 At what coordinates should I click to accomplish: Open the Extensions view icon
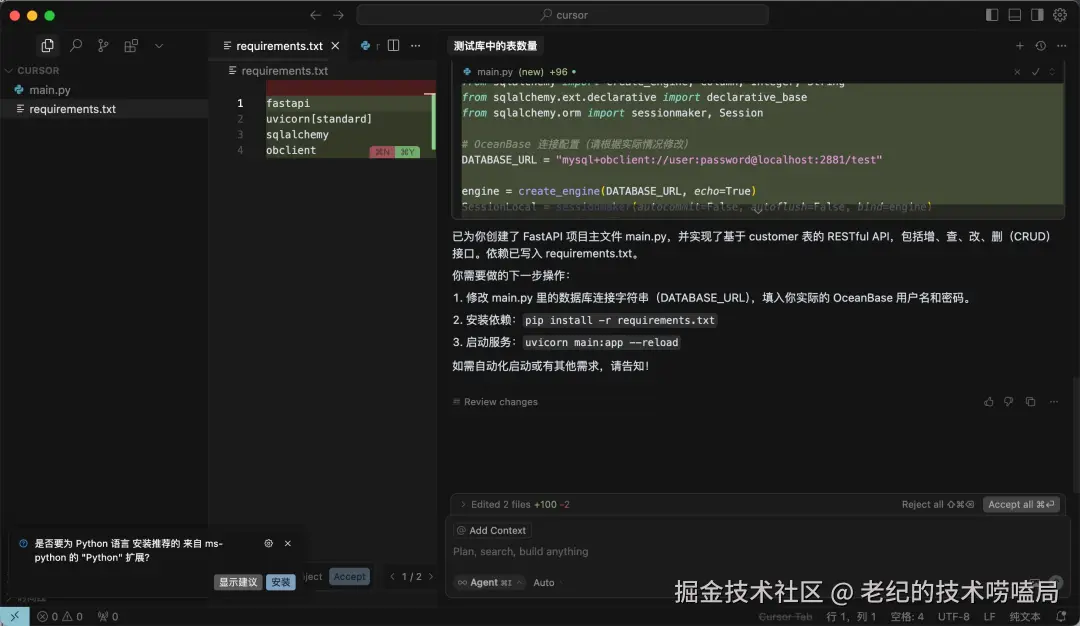[131, 45]
